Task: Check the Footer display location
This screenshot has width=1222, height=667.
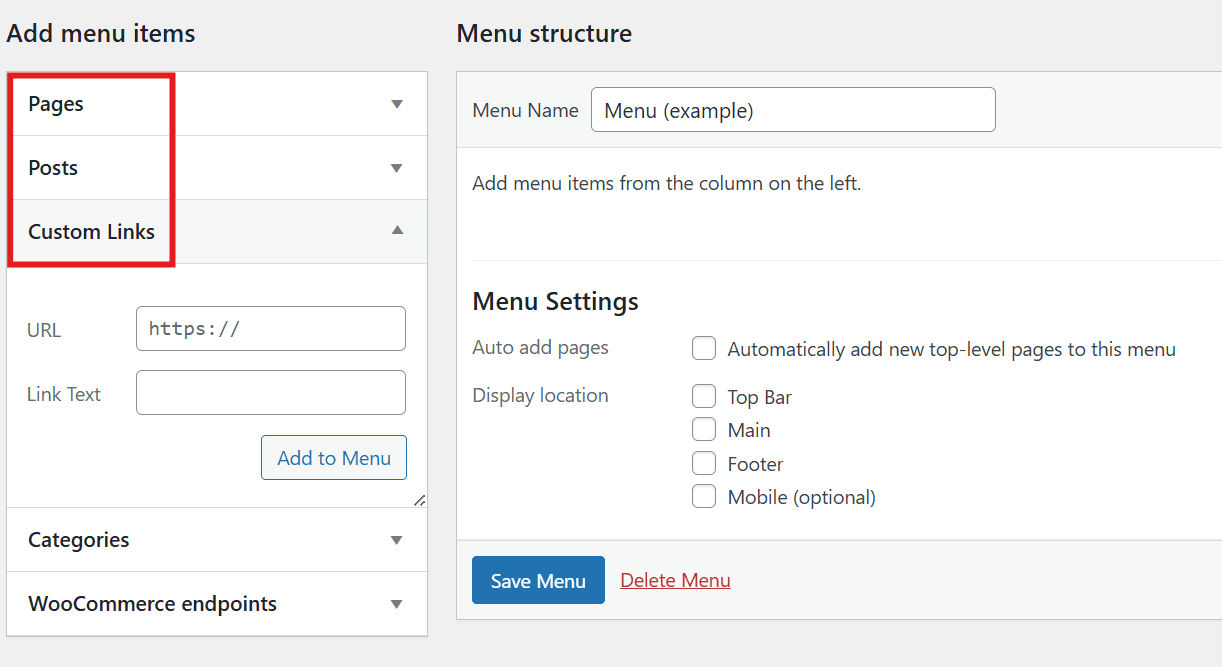Action: (x=704, y=462)
